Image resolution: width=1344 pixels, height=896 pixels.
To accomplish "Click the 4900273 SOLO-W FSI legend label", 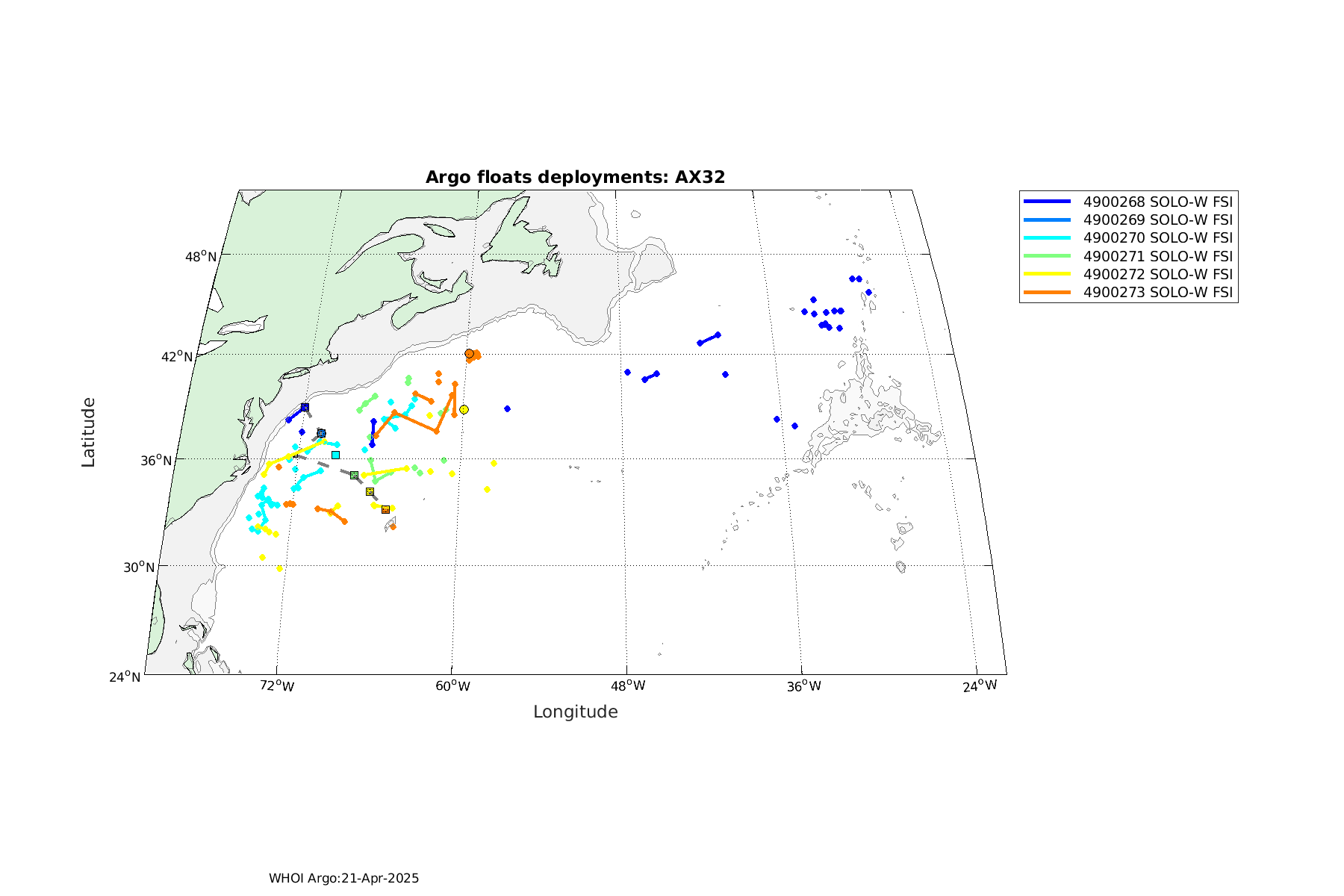I will pos(1157,292).
